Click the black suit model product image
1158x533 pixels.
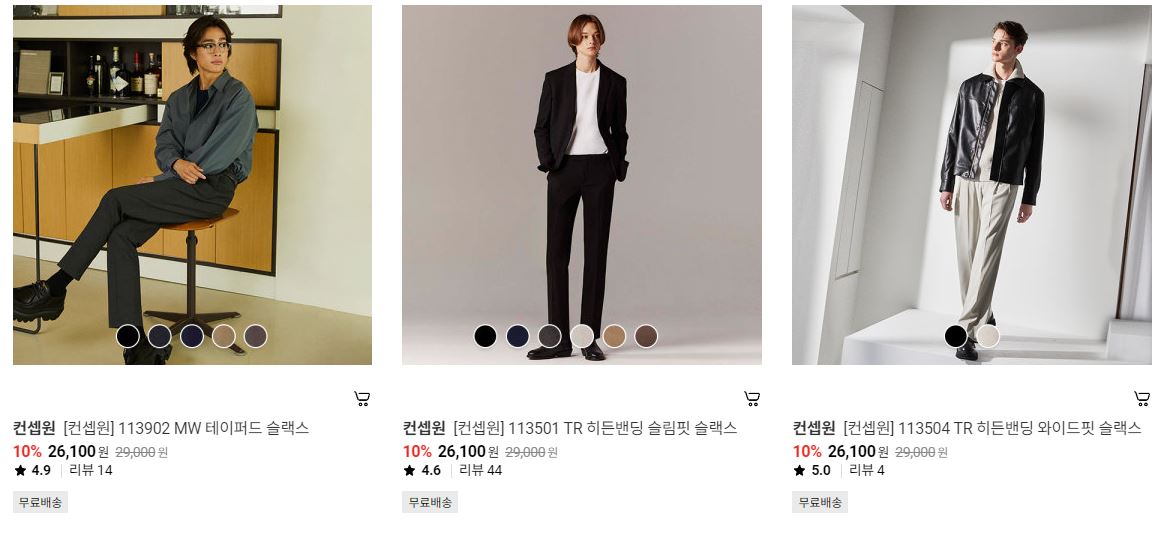coord(582,185)
